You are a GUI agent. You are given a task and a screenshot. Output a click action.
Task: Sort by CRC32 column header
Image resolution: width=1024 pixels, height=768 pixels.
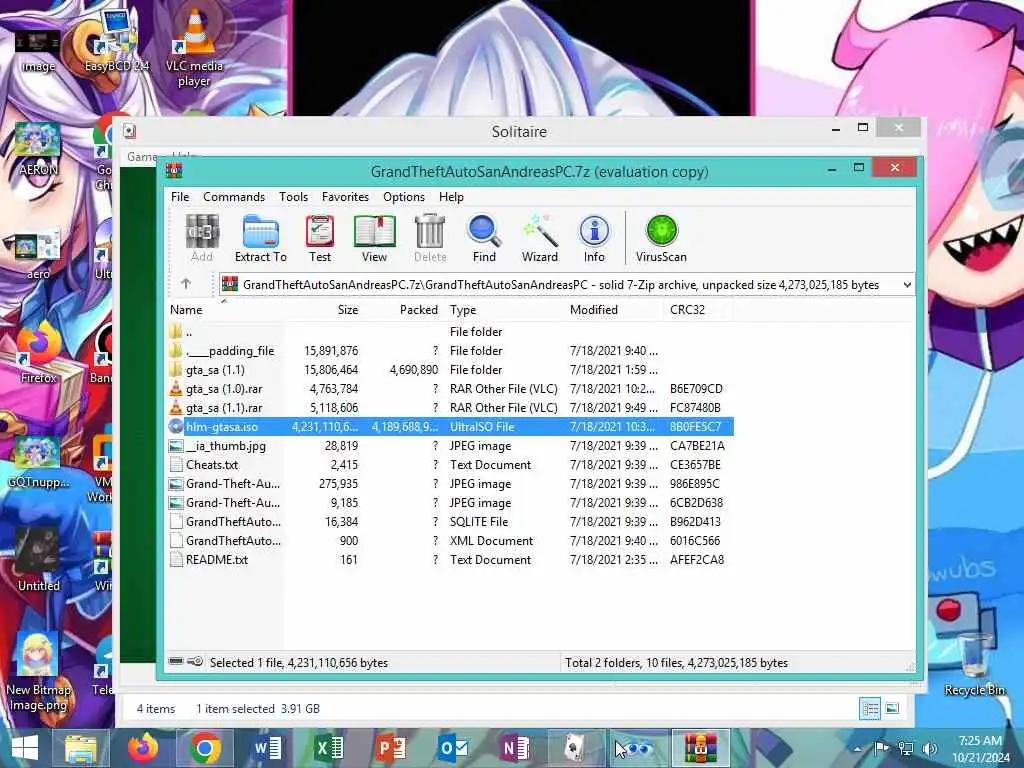(x=699, y=310)
